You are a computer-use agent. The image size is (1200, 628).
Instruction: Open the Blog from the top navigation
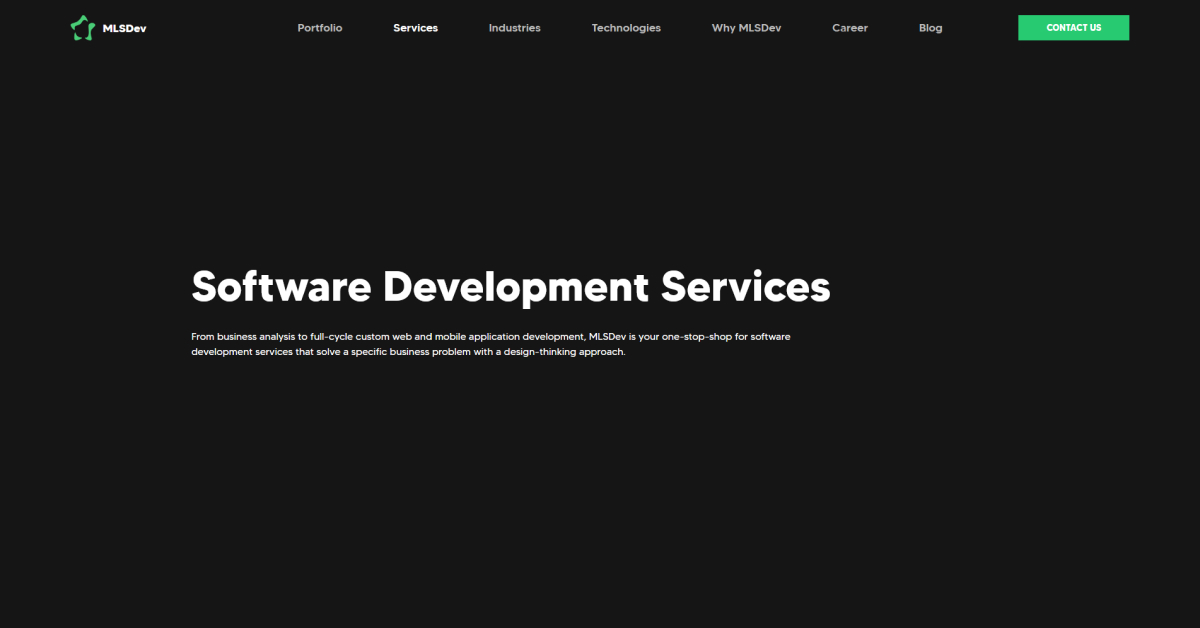[930, 28]
